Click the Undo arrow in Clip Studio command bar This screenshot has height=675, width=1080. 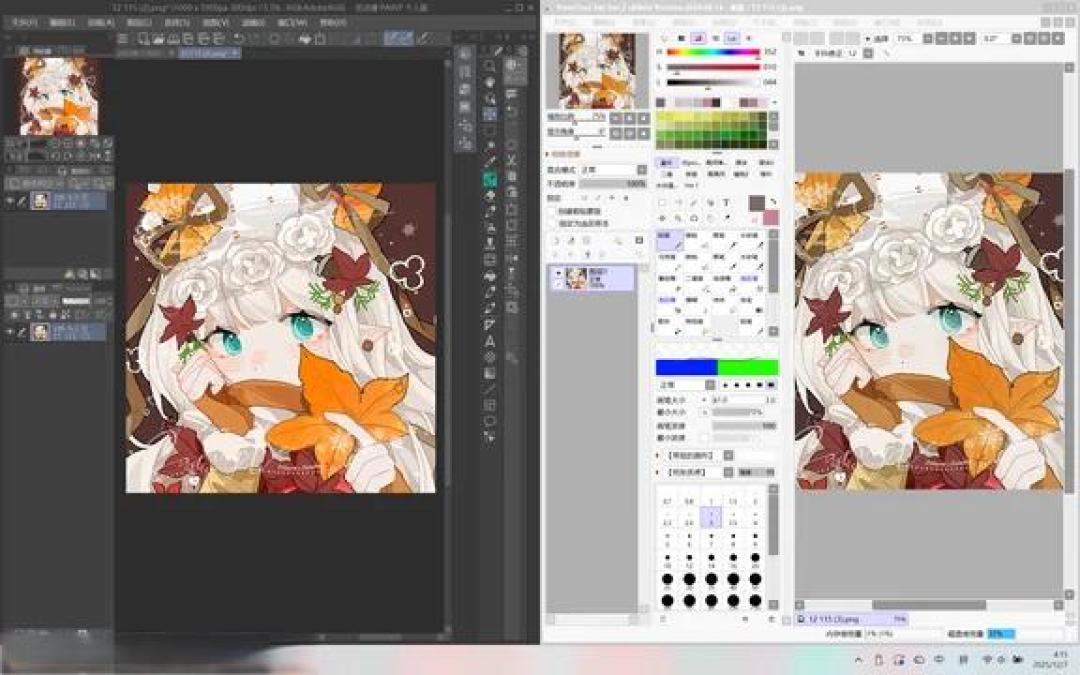(x=239, y=39)
